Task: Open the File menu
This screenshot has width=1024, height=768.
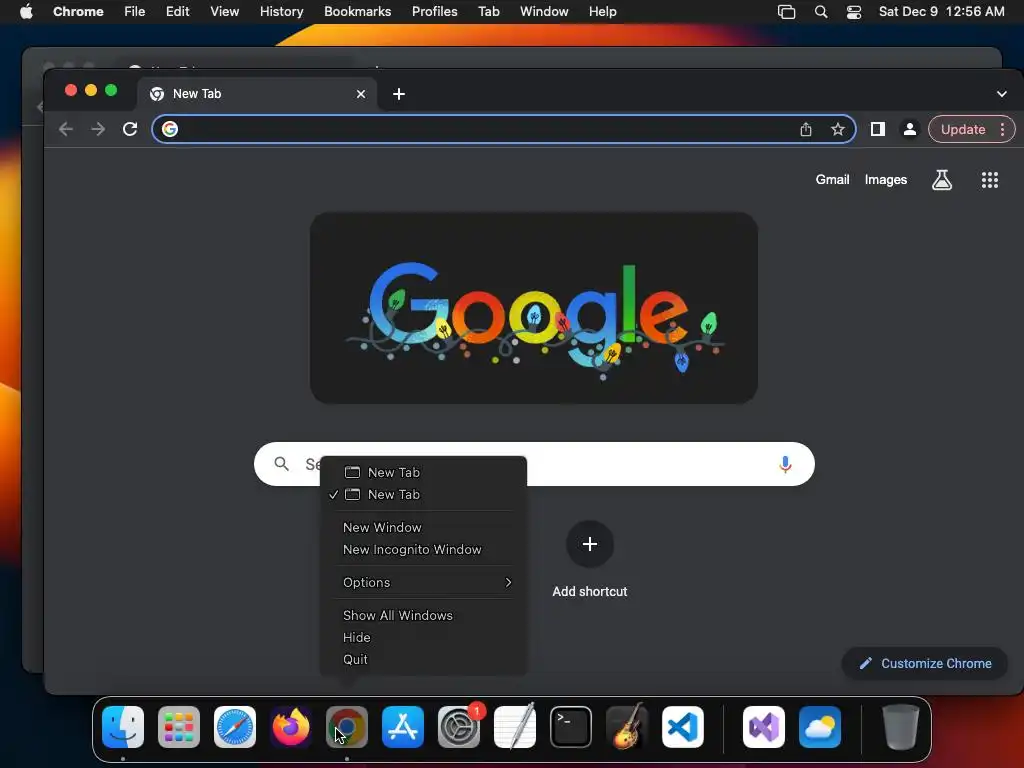Action: (x=135, y=12)
